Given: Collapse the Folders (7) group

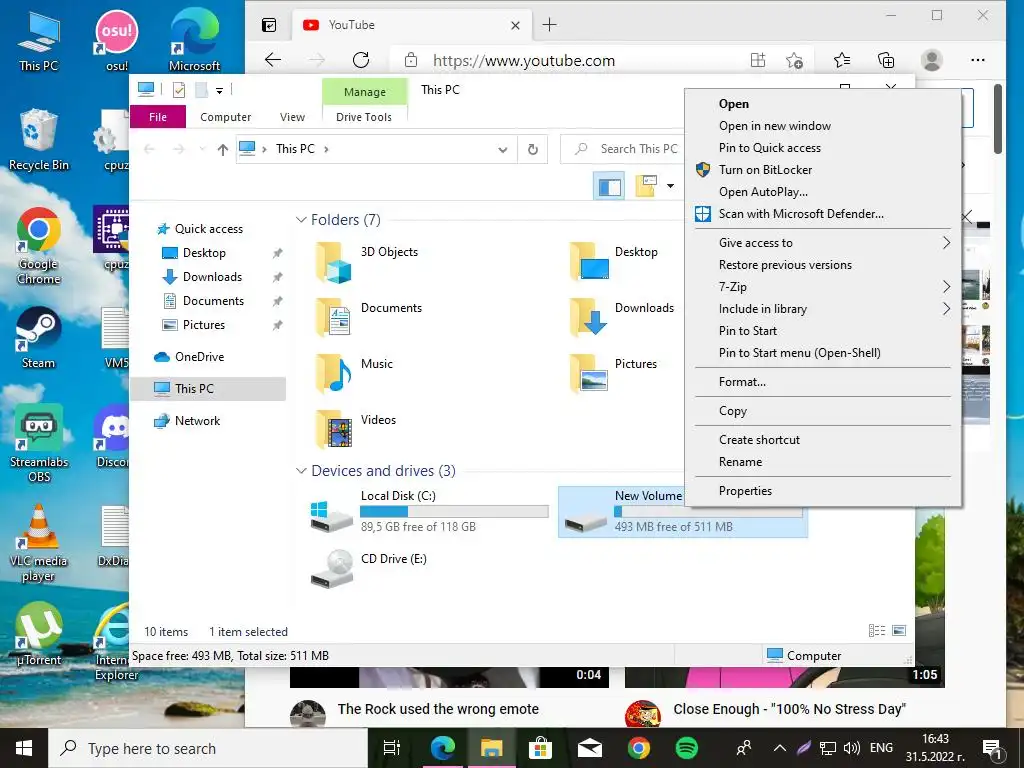Looking at the screenshot, I should 301,220.
